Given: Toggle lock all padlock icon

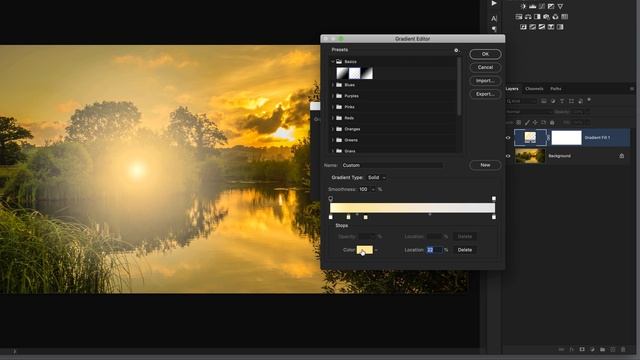Looking at the screenshot, I should coord(552,122).
